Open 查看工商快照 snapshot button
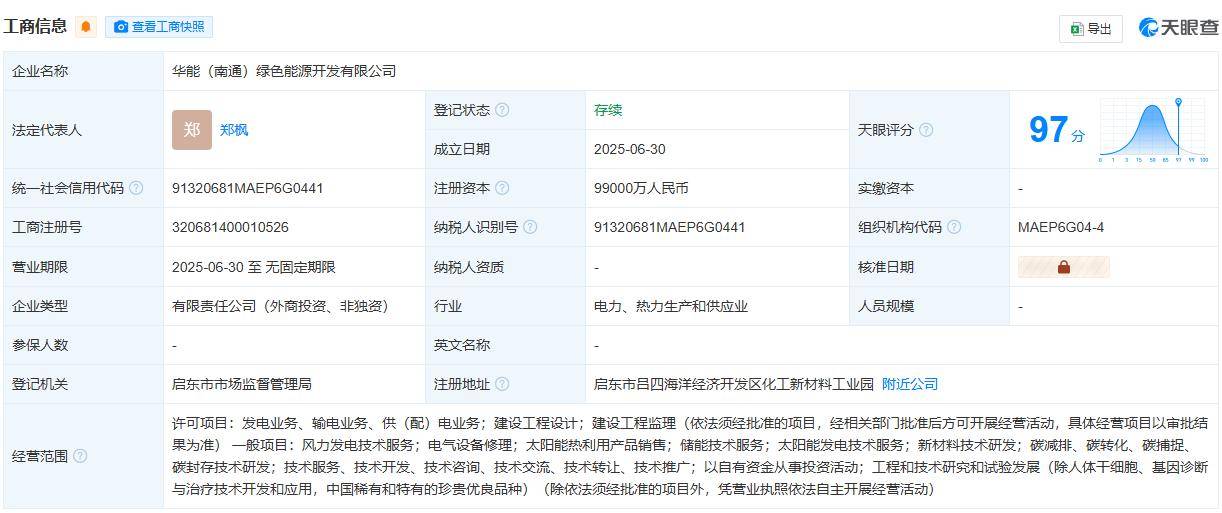Image resolution: width=1222 pixels, height=513 pixels. point(159,27)
